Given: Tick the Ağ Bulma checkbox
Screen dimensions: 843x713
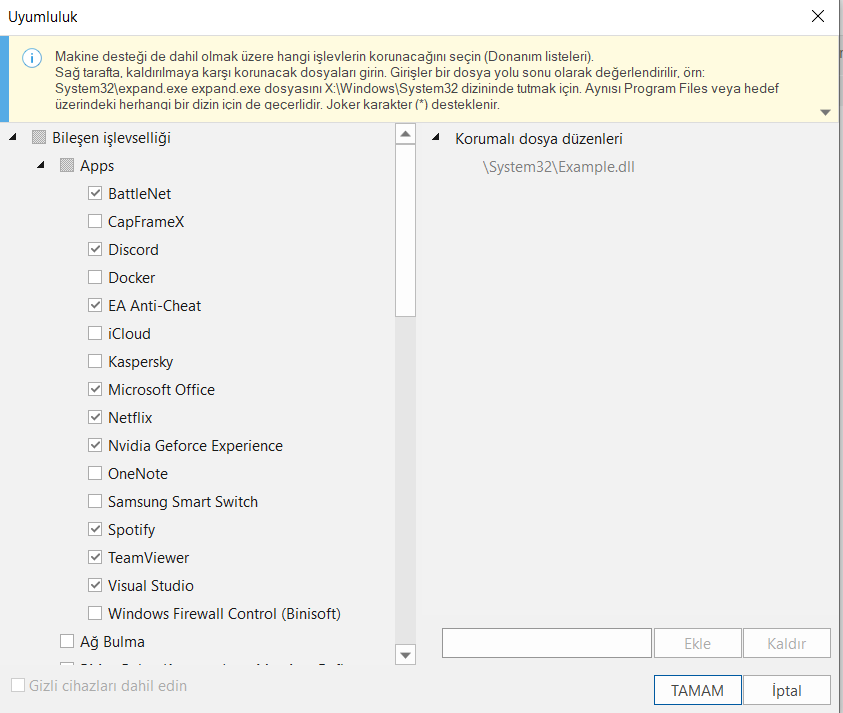Looking at the screenshot, I should (67, 641).
